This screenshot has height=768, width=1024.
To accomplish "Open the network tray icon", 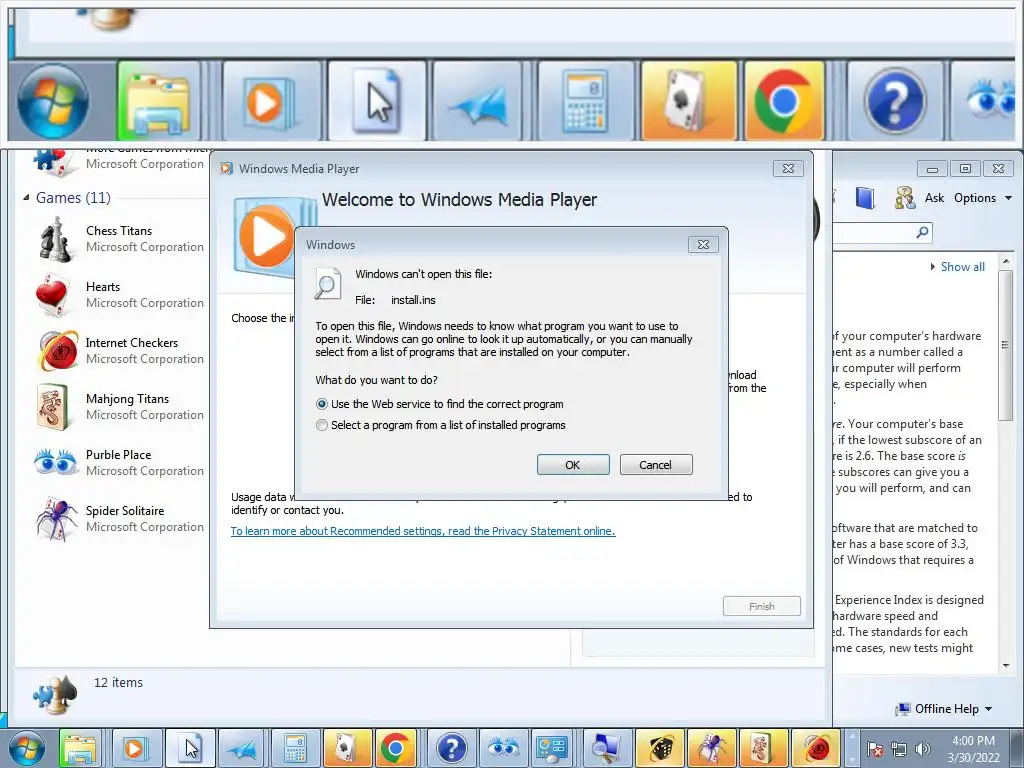I will (899, 749).
